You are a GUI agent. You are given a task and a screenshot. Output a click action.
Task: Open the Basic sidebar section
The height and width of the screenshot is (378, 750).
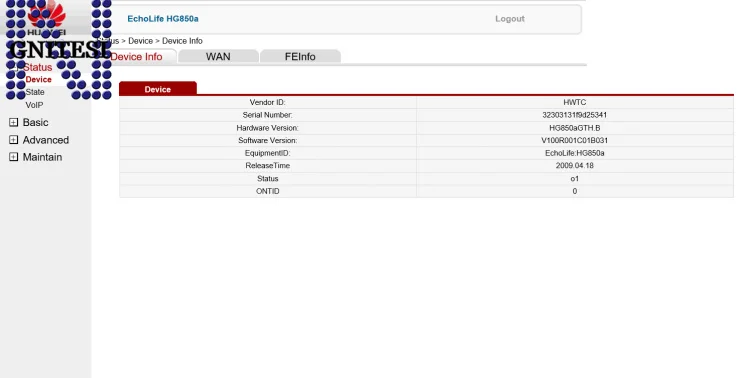tap(35, 122)
